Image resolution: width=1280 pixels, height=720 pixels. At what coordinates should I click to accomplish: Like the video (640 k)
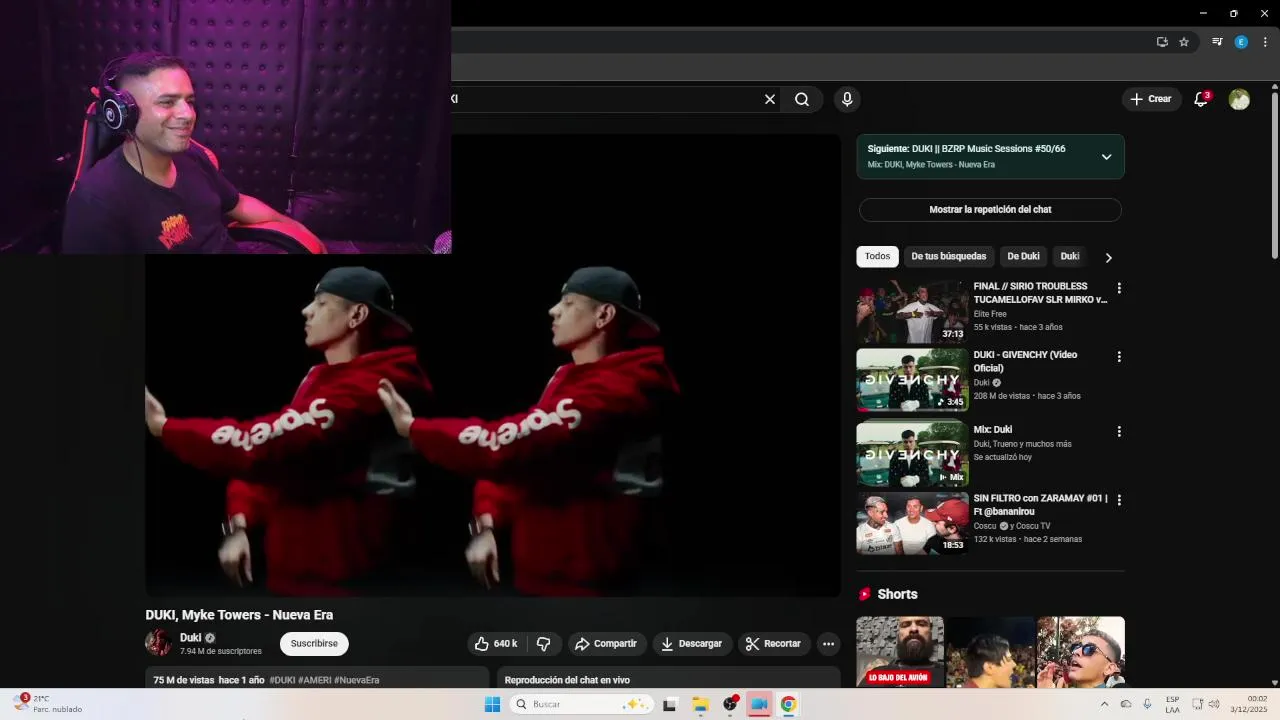(x=497, y=644)
